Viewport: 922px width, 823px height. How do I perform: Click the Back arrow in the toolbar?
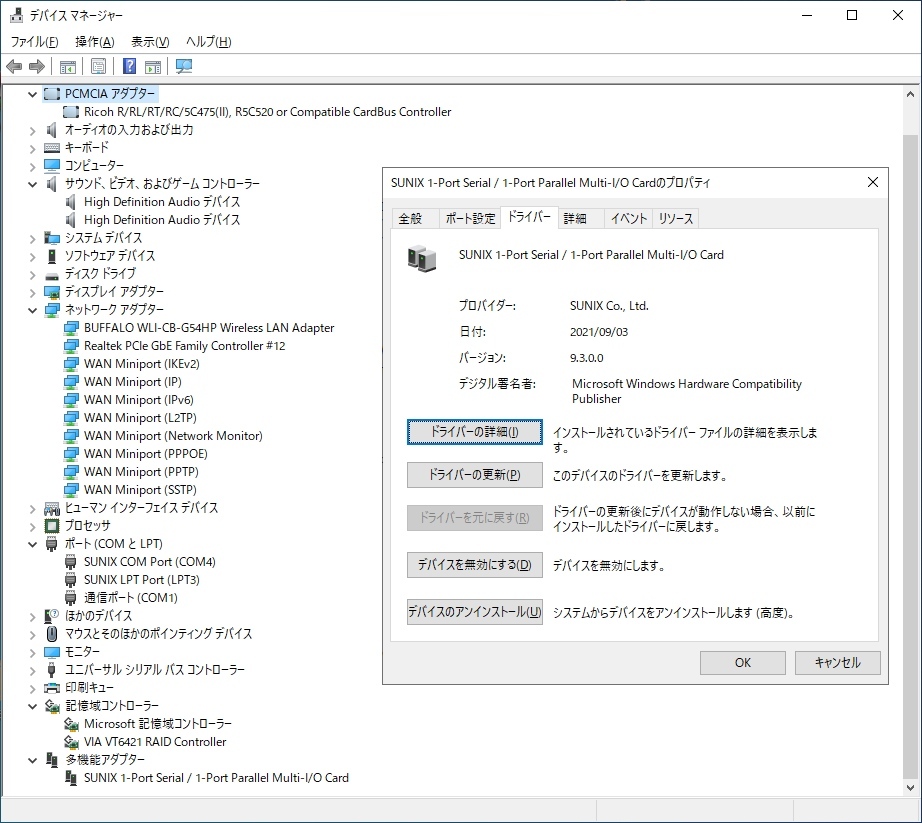pyautogui.click(x=14, y=66)
